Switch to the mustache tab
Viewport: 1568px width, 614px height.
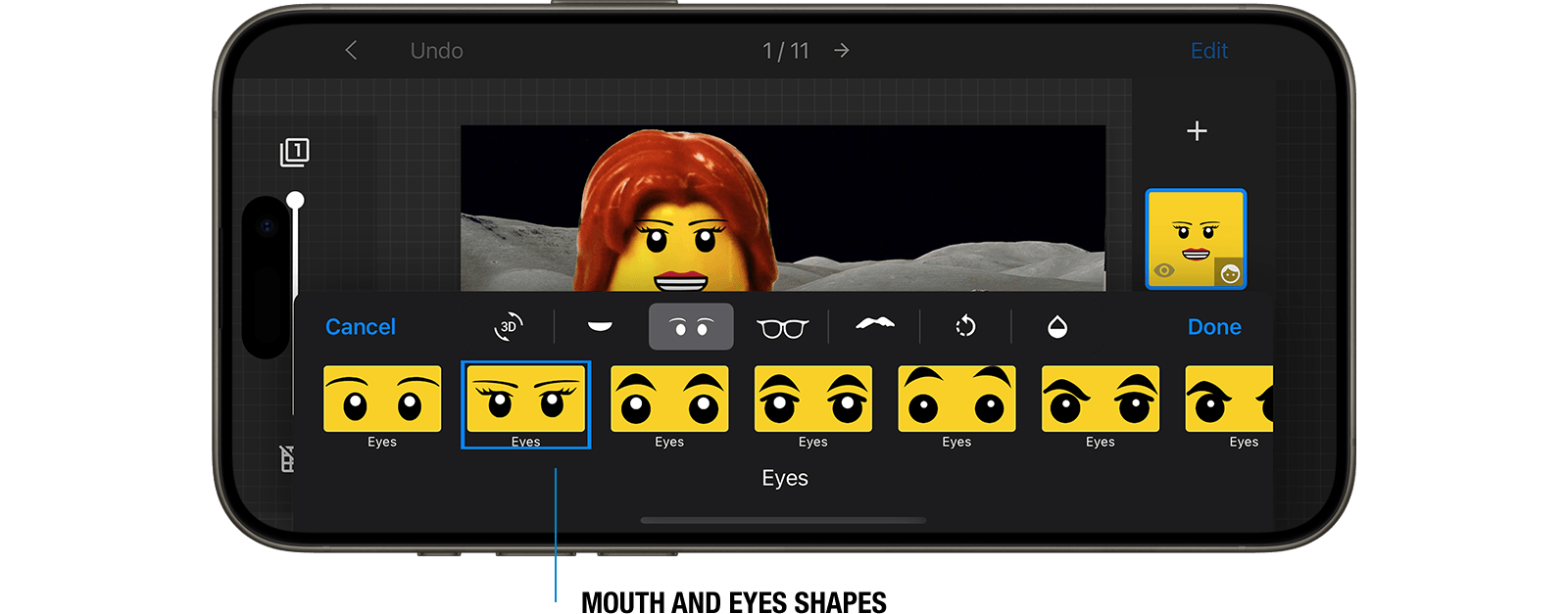pos(875,324)
